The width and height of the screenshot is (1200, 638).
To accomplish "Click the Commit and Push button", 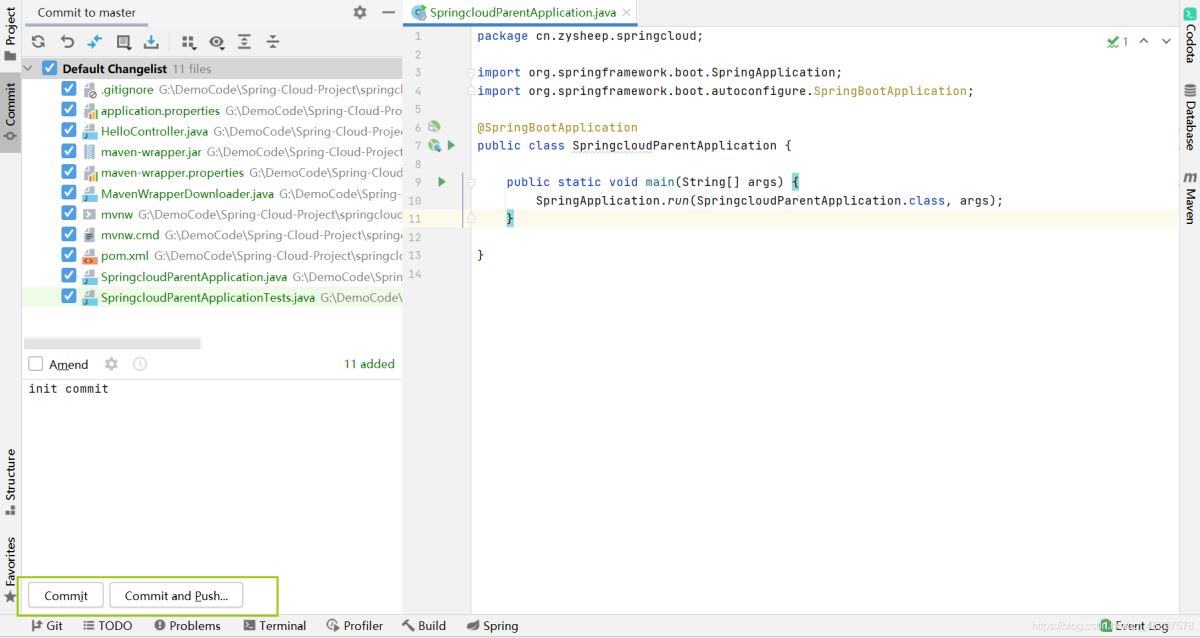I will click(176, 595).
